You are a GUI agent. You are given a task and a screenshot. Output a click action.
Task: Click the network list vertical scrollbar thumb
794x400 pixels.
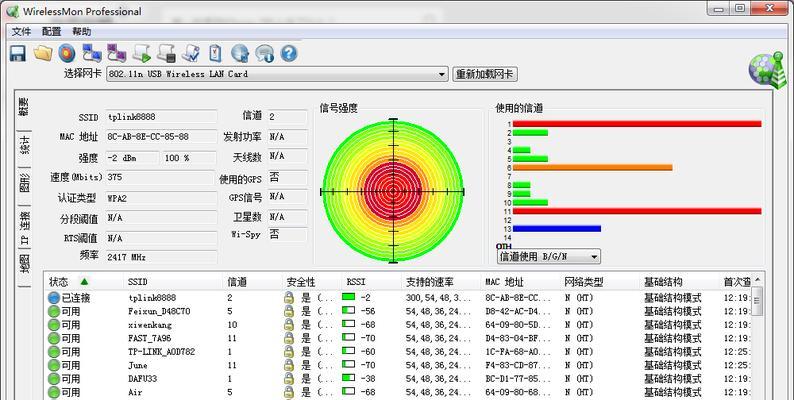[758, 301]
